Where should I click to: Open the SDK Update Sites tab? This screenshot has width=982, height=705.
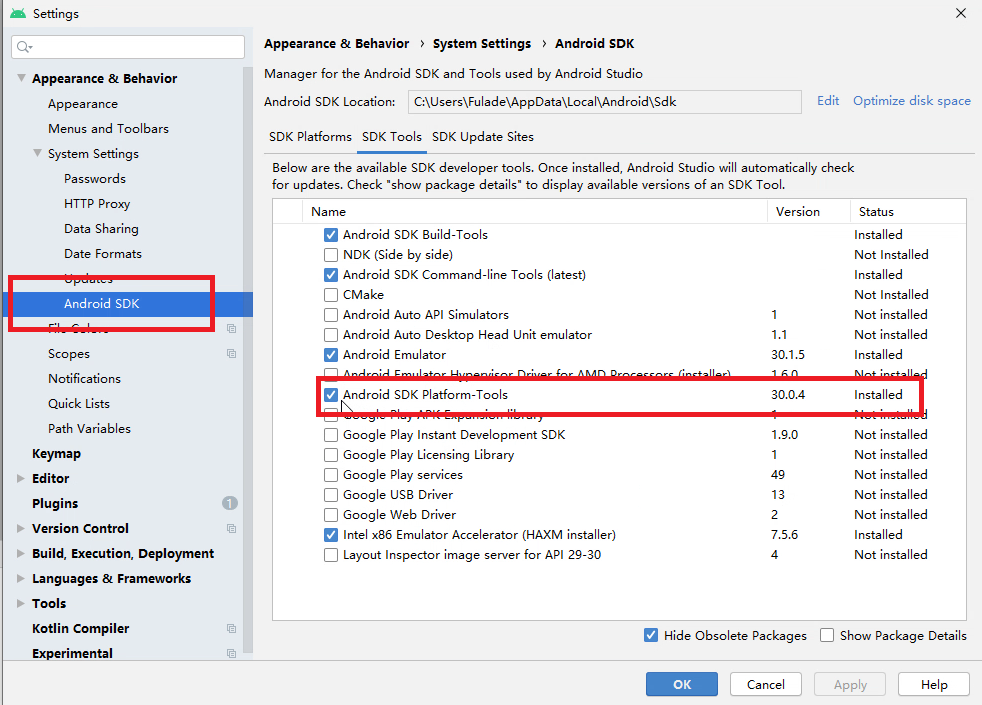tap(482, 136)
